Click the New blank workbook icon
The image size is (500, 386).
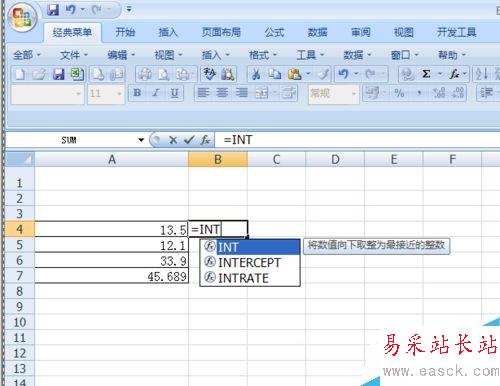tap(20, 74)
